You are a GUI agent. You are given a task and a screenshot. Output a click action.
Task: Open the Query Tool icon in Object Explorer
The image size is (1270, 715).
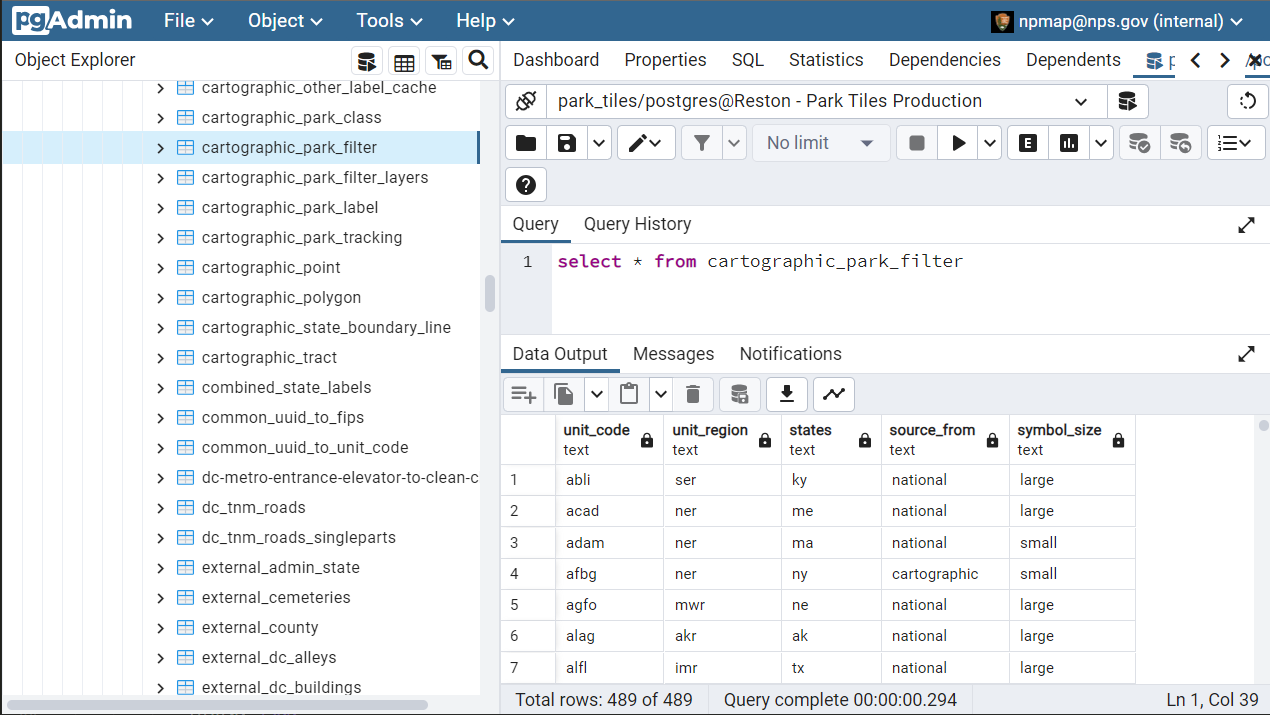click(367, 61)
